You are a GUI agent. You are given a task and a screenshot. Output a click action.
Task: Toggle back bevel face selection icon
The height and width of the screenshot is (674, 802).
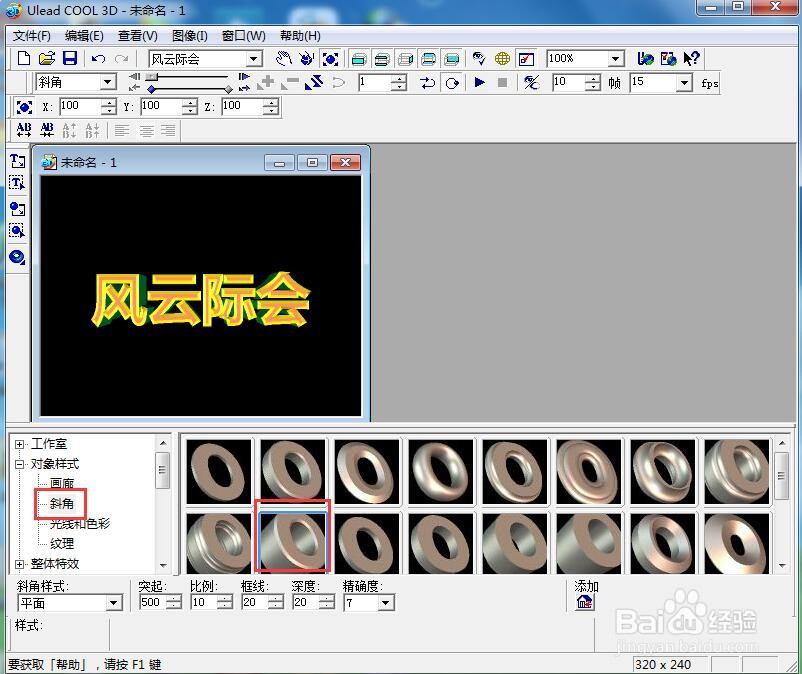tap(428, 59)
